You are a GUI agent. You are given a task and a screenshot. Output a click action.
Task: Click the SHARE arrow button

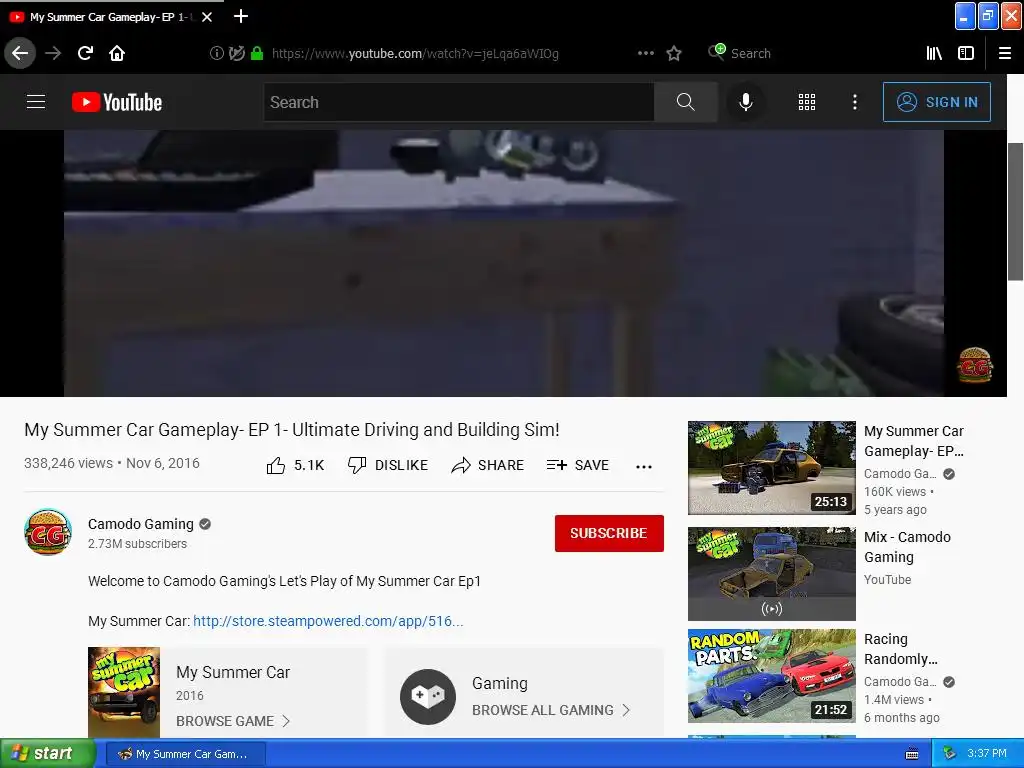coord(488,465)
